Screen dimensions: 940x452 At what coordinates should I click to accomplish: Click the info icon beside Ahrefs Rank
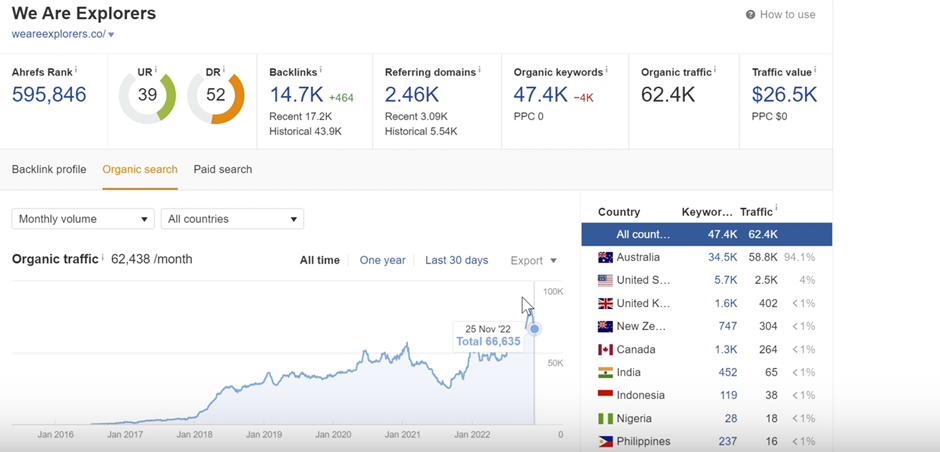(x=76, y=71)
